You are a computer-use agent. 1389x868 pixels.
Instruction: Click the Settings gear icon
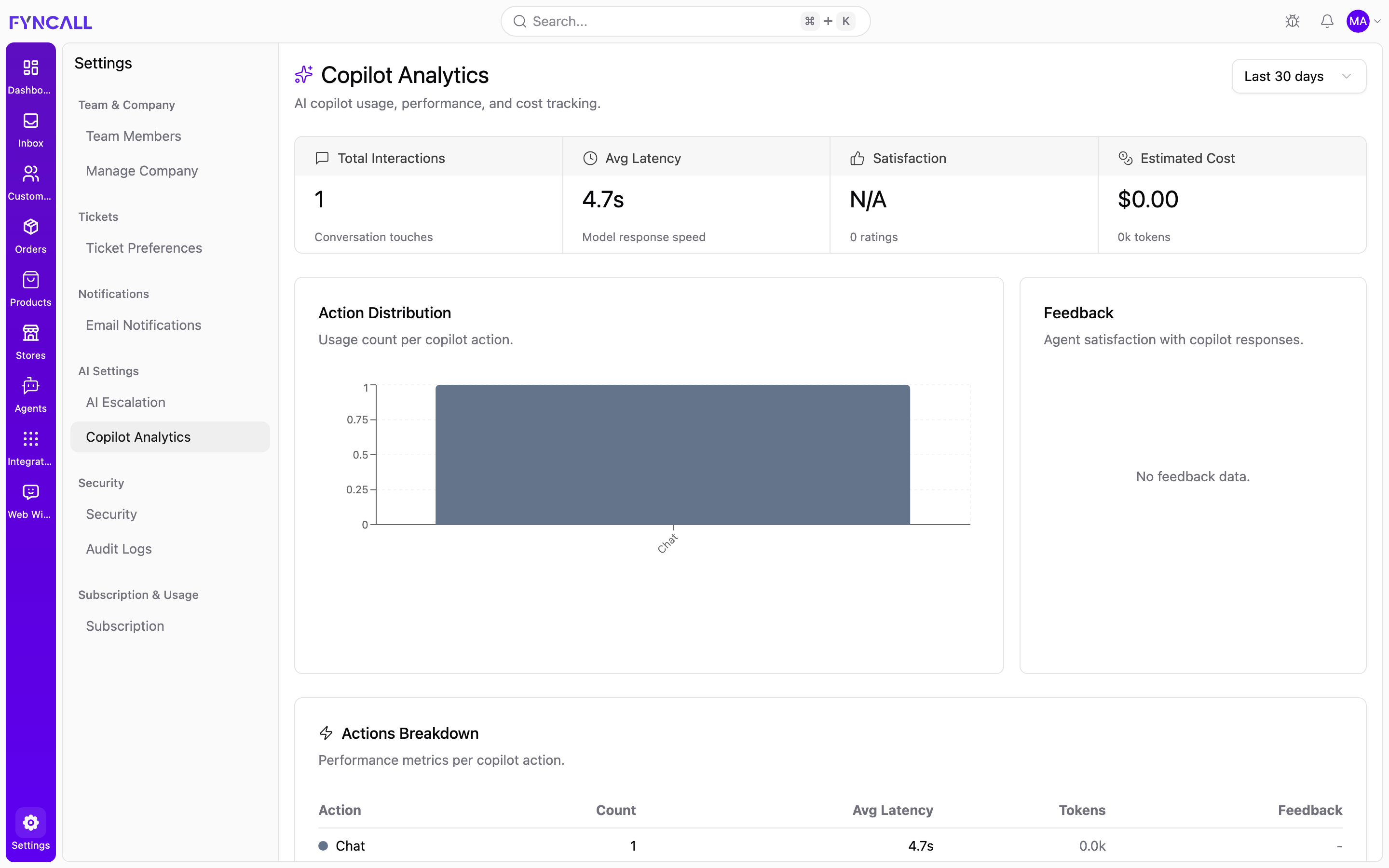(30, 823)
